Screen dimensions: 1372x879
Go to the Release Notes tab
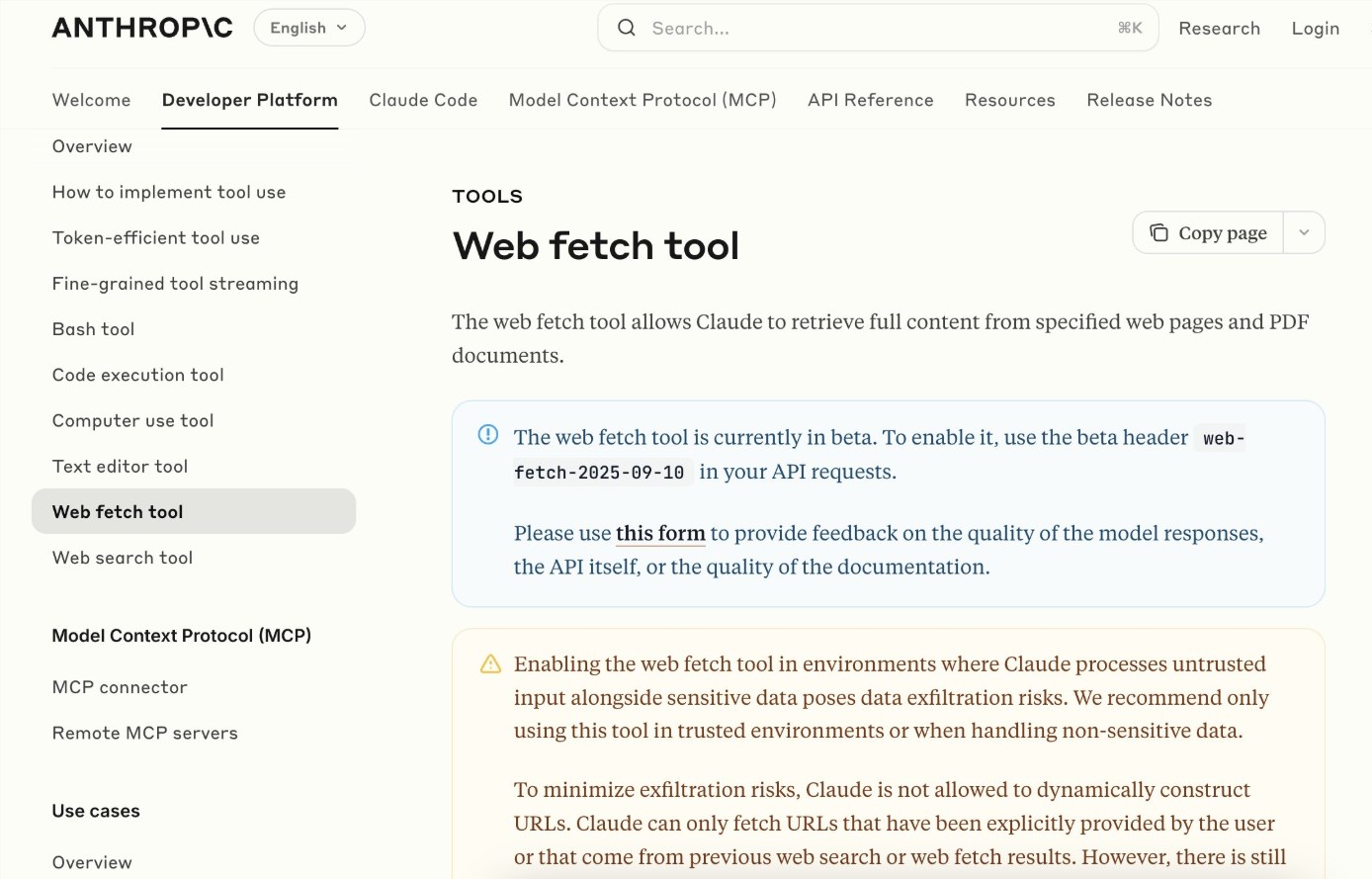tap(1149, 100)
